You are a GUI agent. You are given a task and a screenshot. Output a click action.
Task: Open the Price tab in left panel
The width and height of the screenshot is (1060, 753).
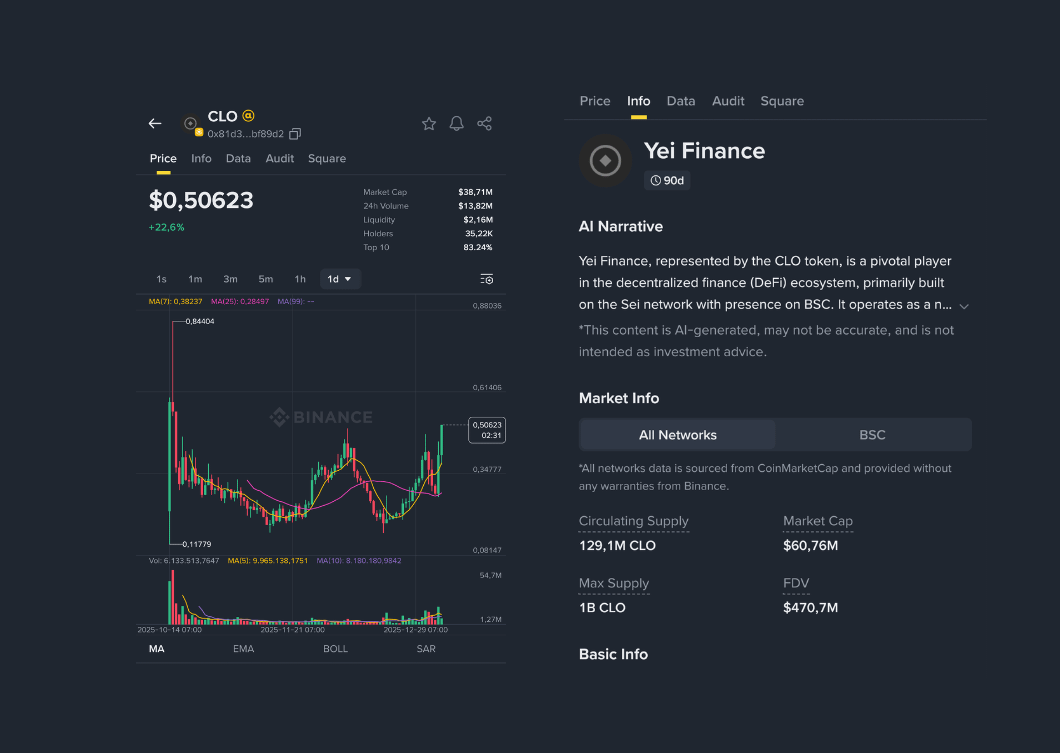pos(163,158)
